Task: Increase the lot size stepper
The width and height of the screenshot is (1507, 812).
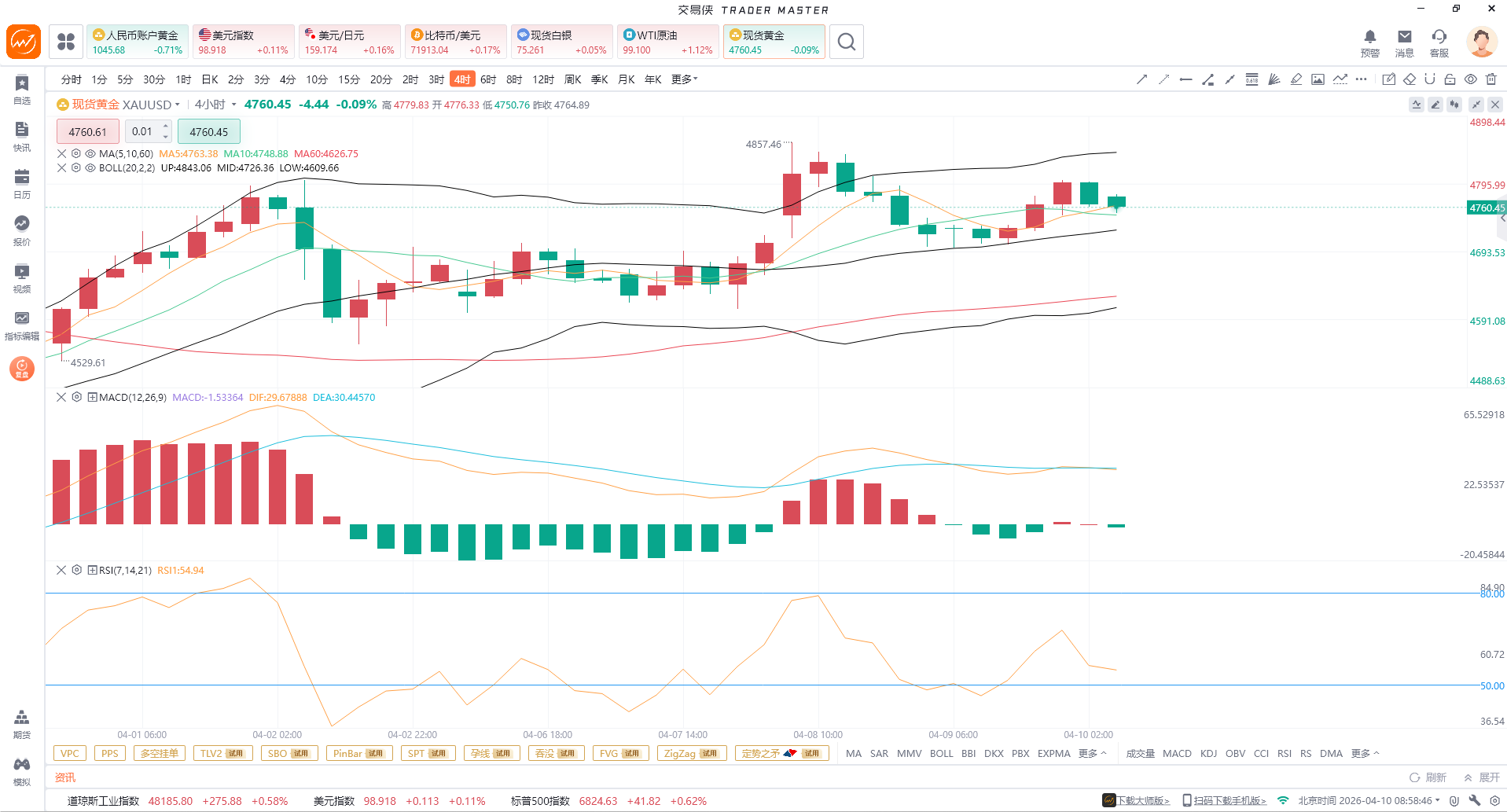Action: click(166, 127)
